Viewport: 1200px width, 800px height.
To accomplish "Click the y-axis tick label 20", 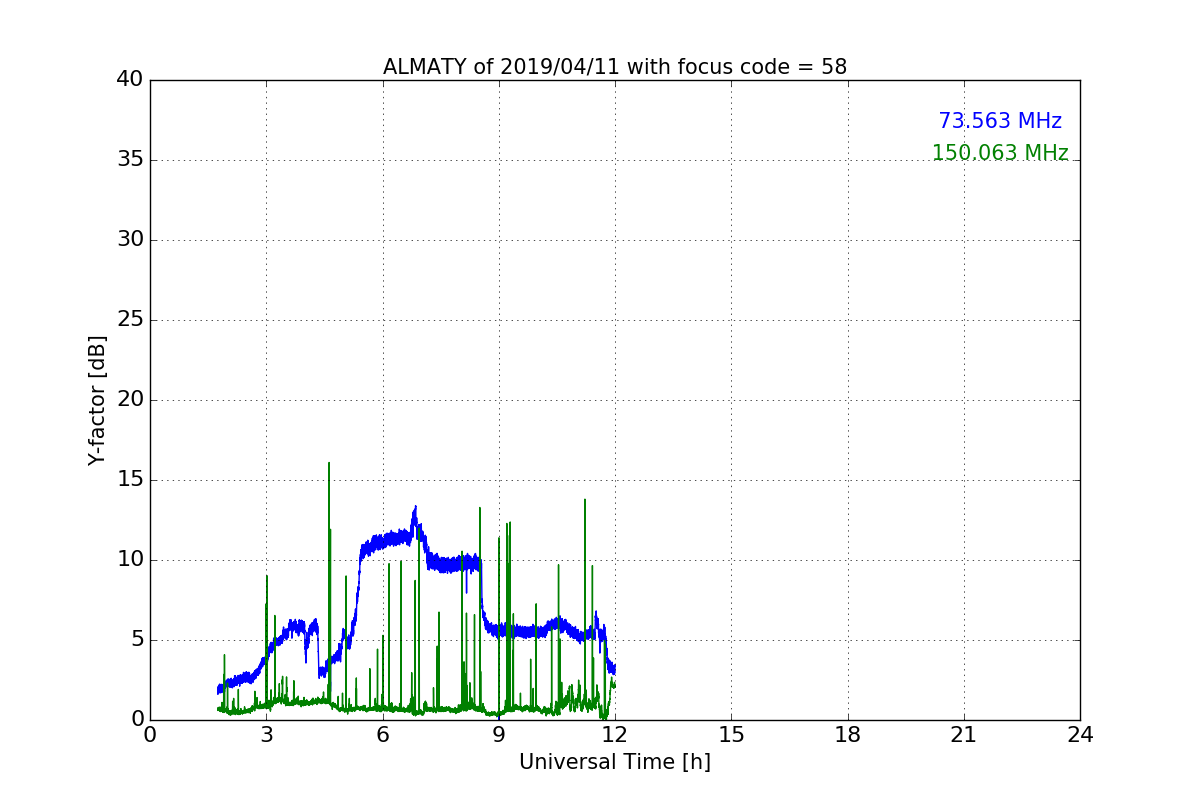I will tap(130, 400).
